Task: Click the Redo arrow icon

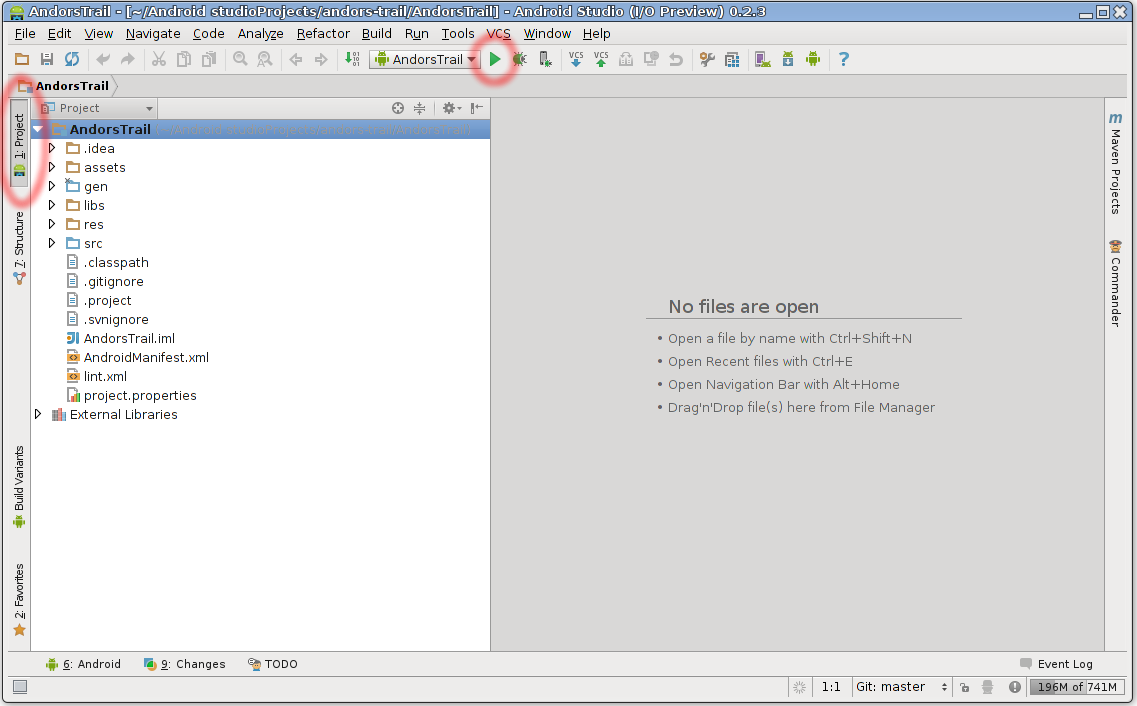Action: [128, 59]
